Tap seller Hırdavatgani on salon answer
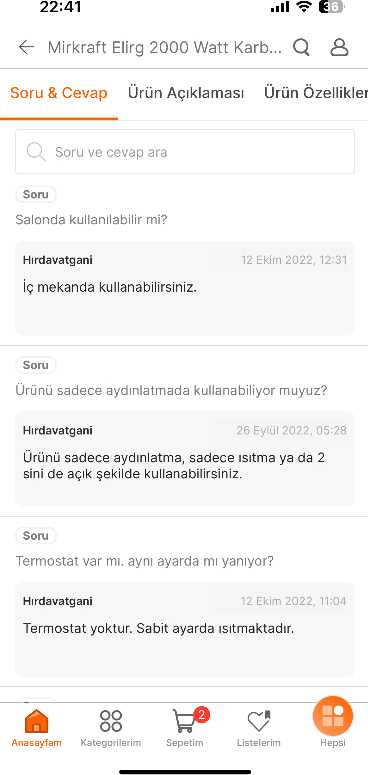 point(57,260)
